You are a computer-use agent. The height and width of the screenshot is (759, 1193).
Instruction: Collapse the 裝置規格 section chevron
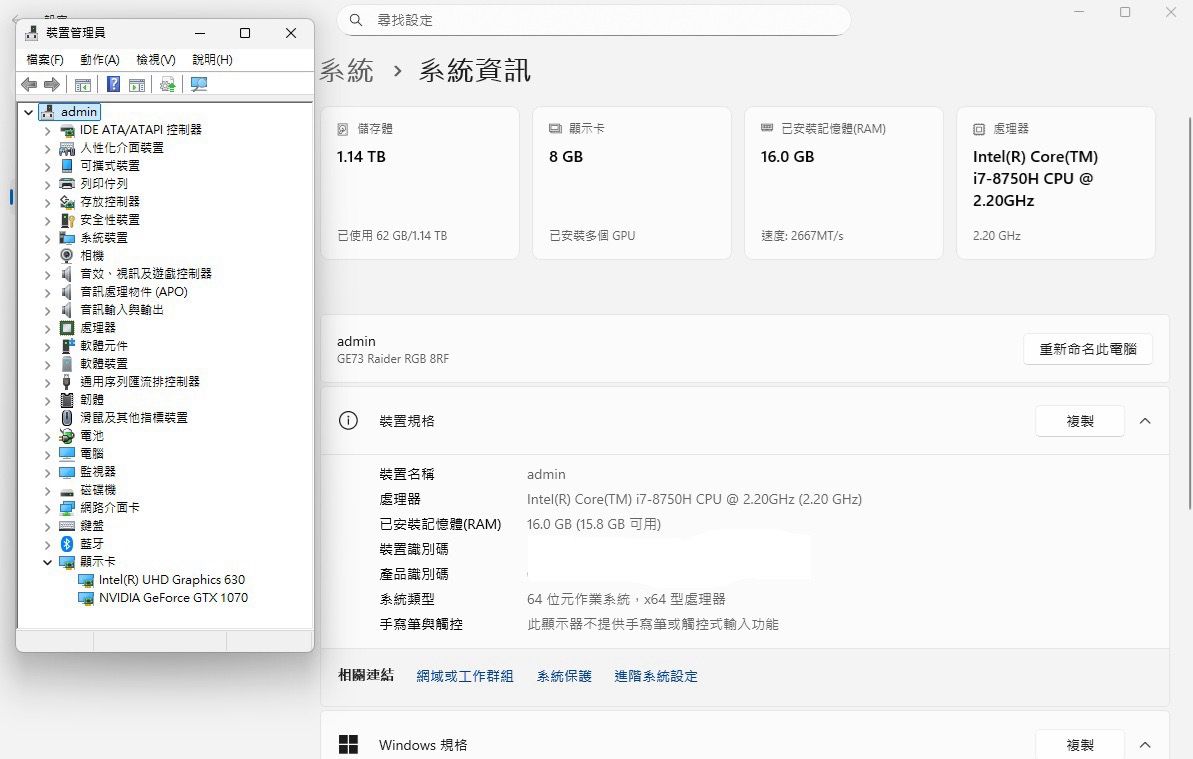point(1145,421)
